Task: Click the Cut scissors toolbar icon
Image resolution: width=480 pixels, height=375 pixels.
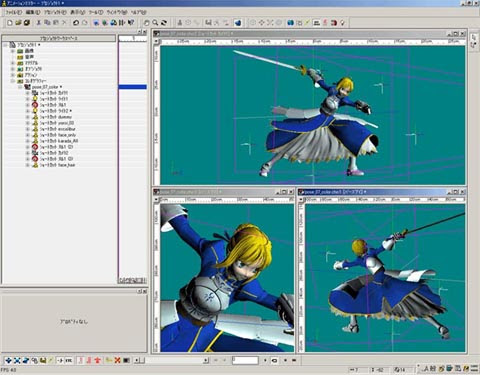Action: (x=39, y=23)
